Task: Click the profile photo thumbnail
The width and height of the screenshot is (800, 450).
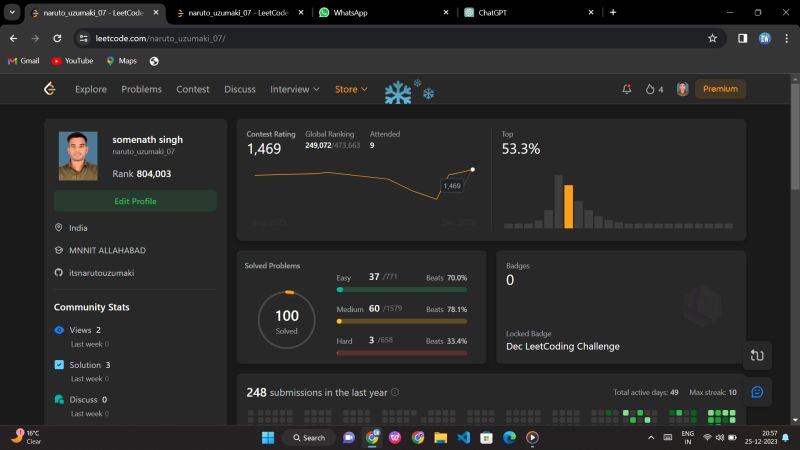Action: click(x=78, y=156)
